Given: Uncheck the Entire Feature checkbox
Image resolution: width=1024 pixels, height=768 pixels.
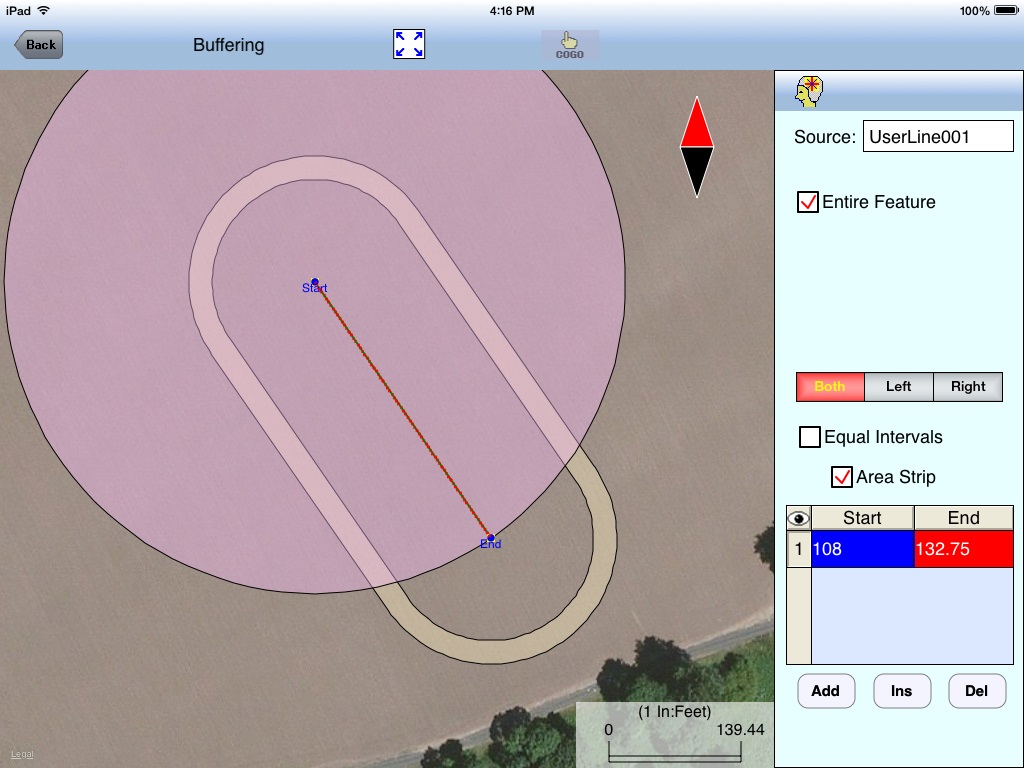Looking at the screenshot, I should (x=807, y=201).
